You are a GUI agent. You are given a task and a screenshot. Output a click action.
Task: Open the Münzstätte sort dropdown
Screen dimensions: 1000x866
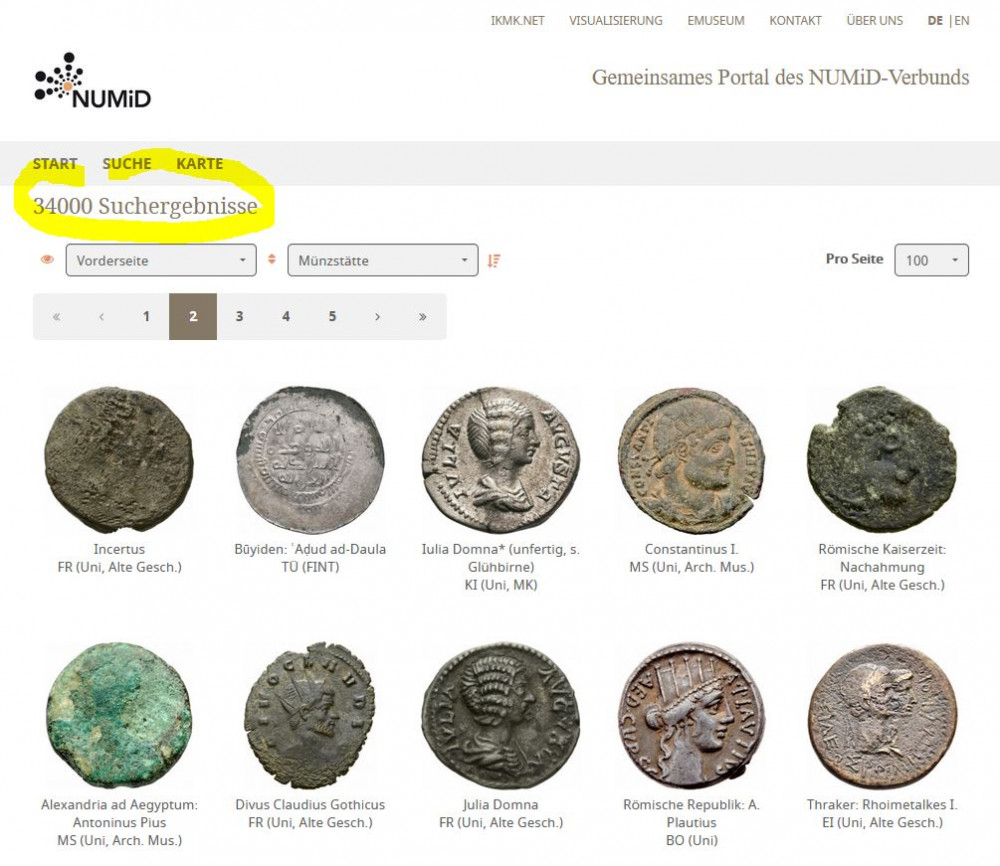pyautogui.click(x=382, y=261)
